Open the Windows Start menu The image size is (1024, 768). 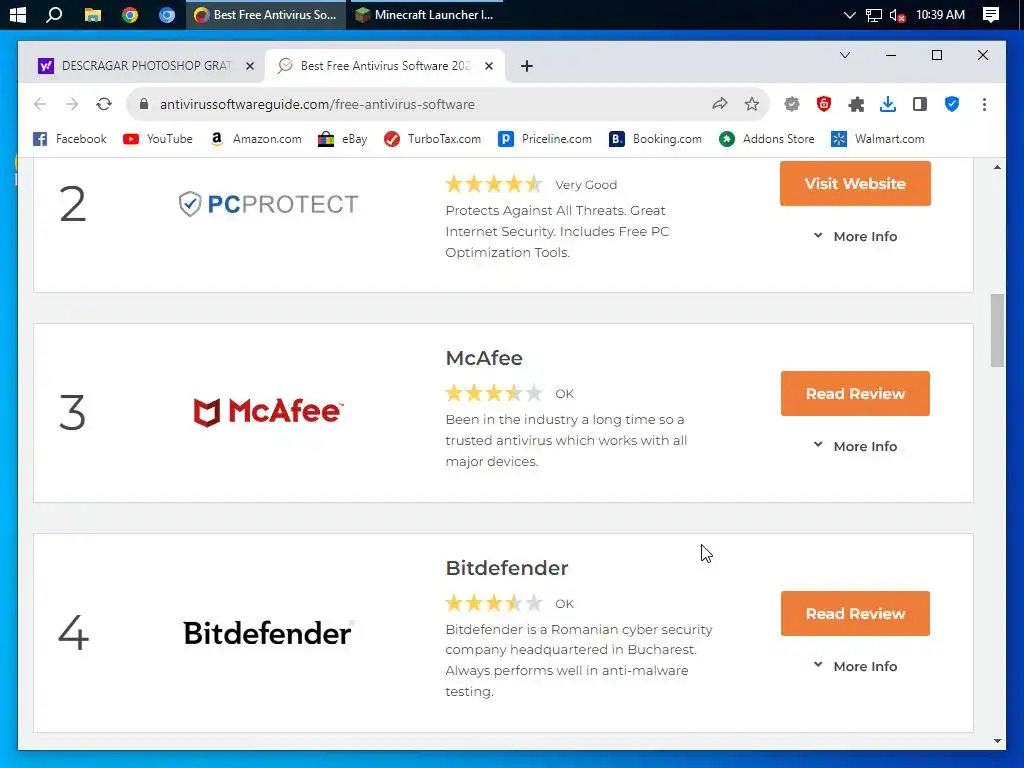[18, 14]
